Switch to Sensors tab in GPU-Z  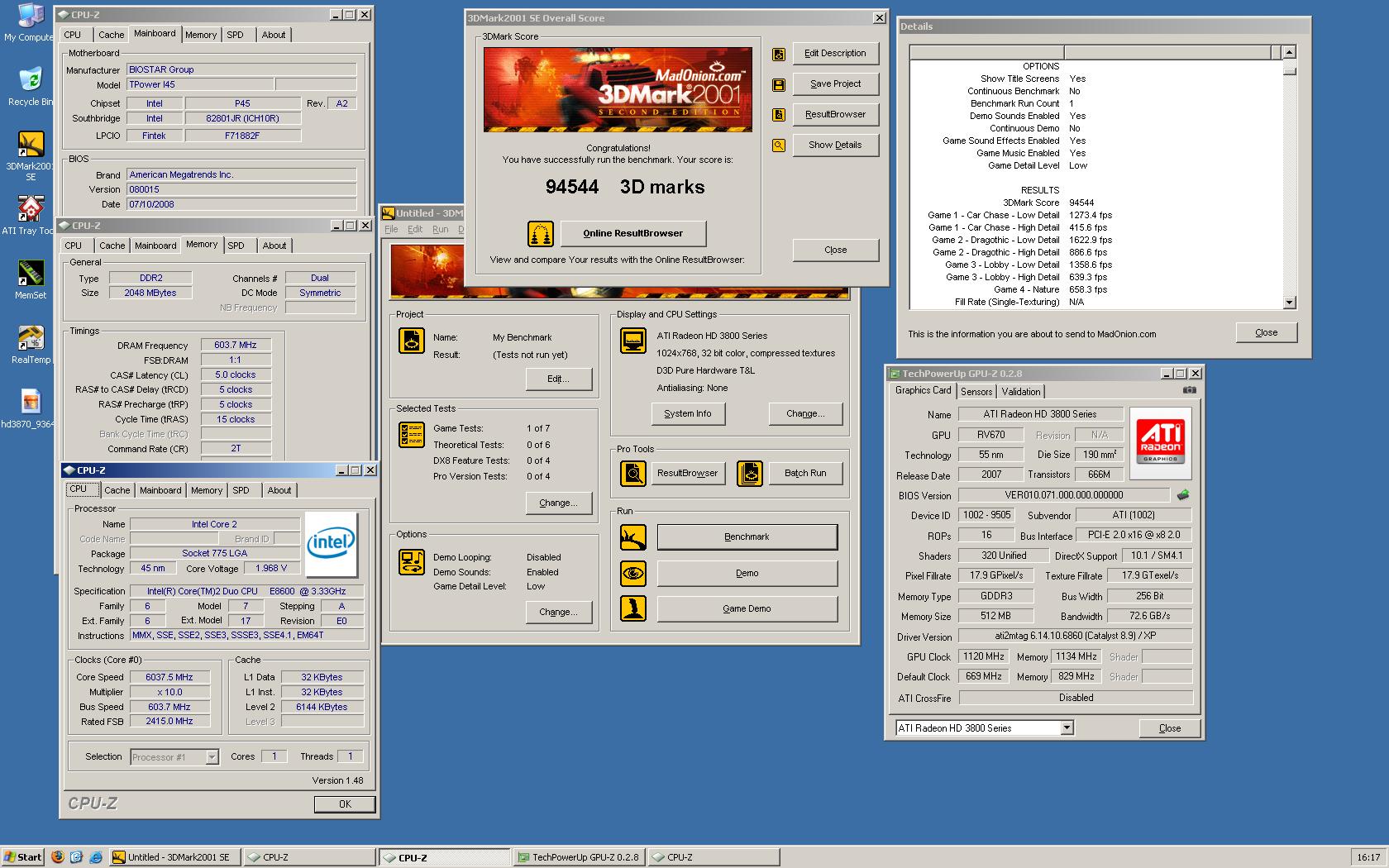click(x=976, y=392)
